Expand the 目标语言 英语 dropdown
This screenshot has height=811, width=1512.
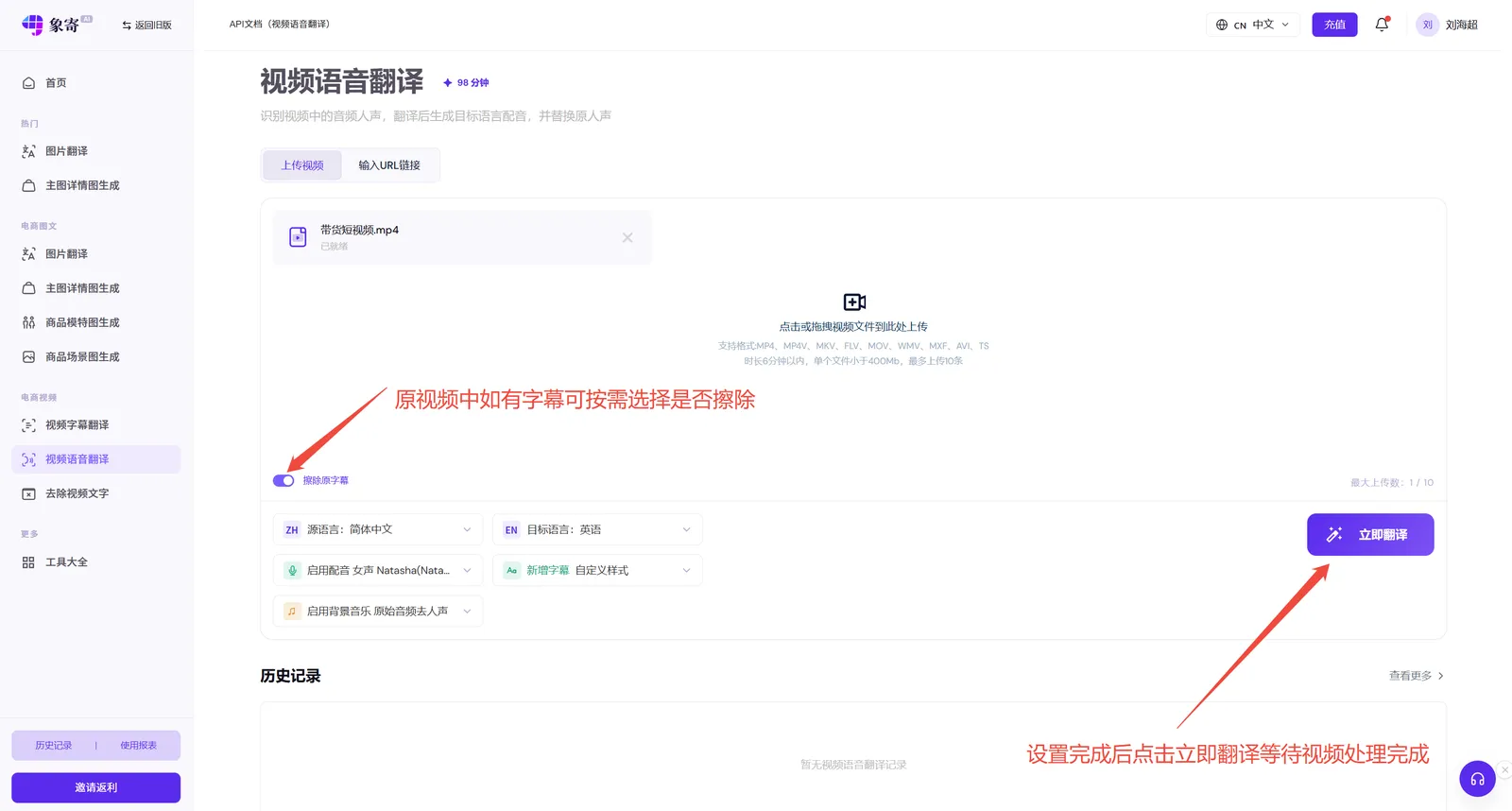pyautogui.click(x=597, y=529)
